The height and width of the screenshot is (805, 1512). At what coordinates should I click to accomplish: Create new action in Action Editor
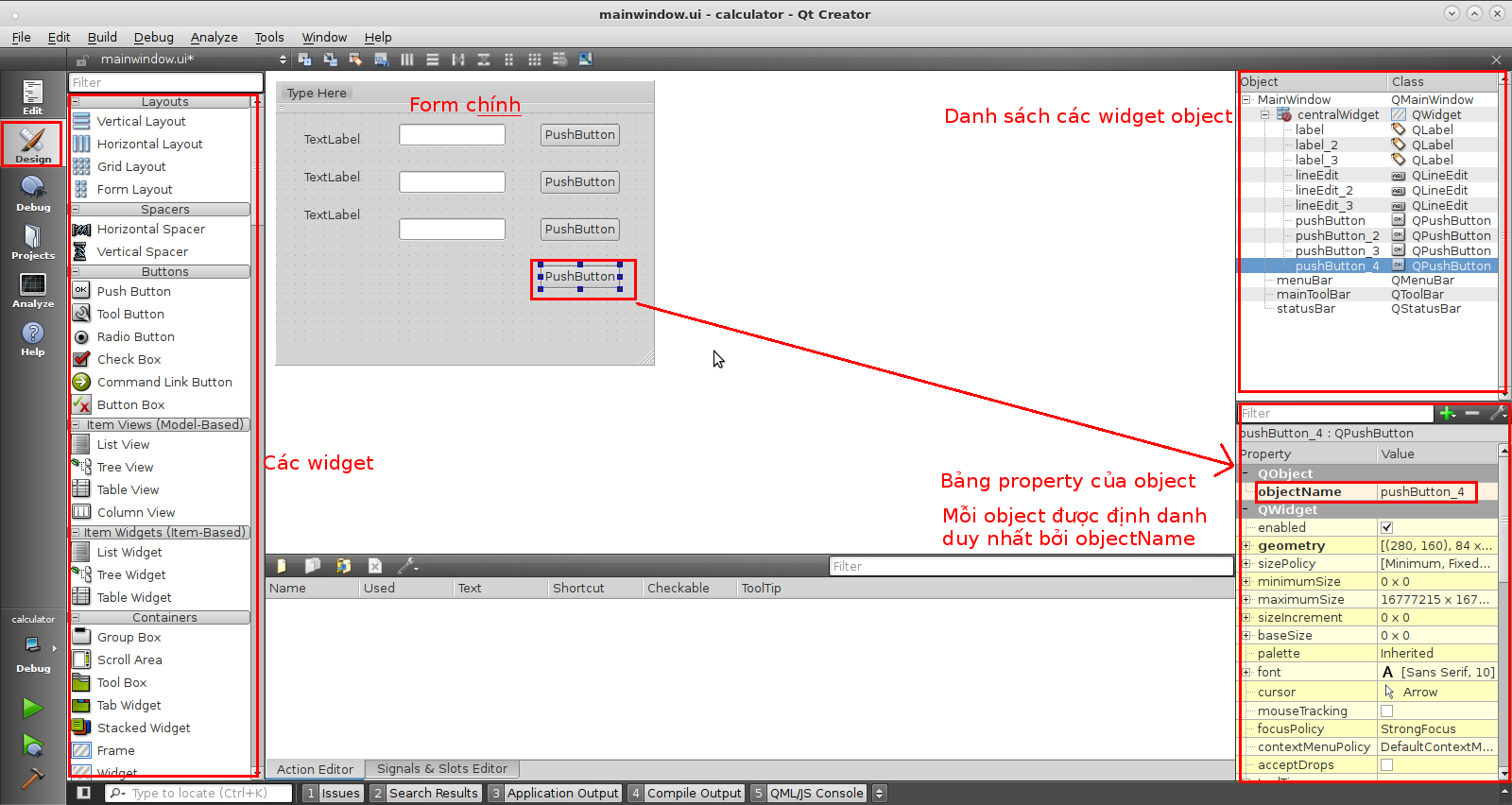(x=282, y=566)
